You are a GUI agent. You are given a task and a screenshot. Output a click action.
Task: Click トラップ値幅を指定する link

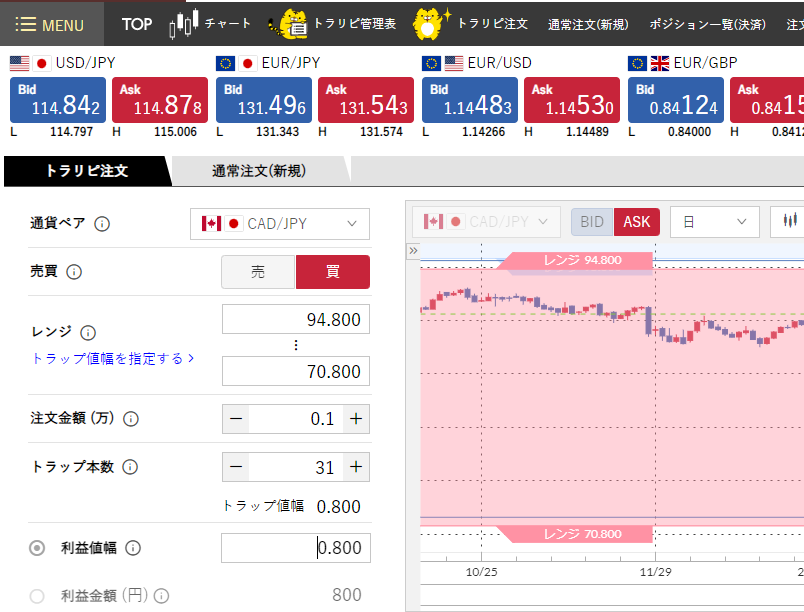click(113, 358)
